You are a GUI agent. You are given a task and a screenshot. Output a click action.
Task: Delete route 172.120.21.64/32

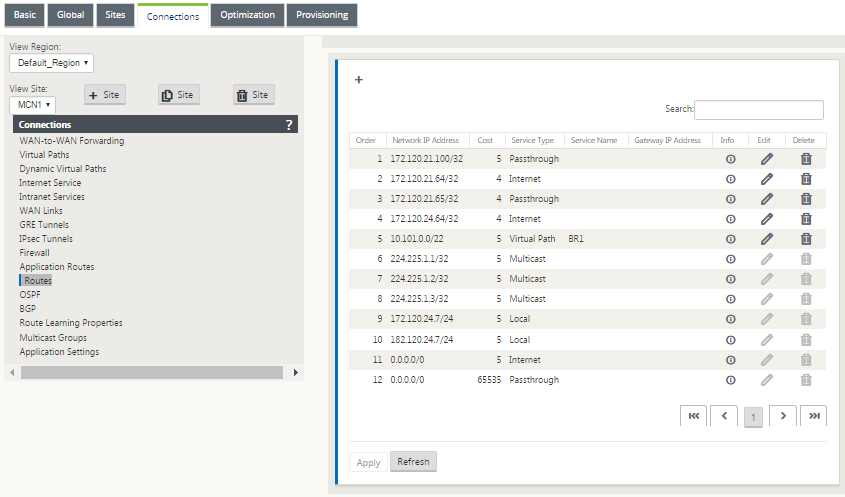(x=806, y=179)
